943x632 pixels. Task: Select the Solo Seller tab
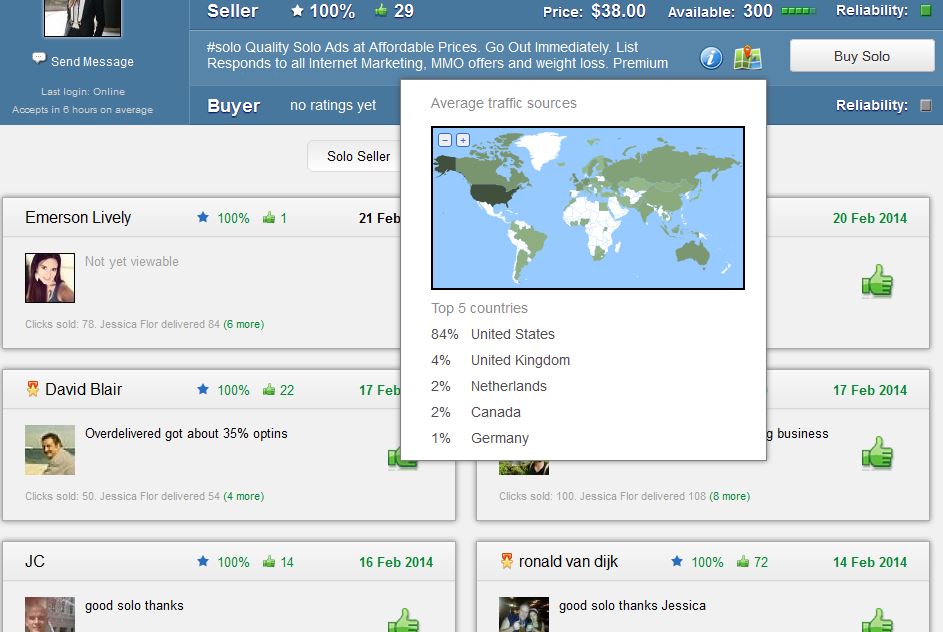point(358,156)
